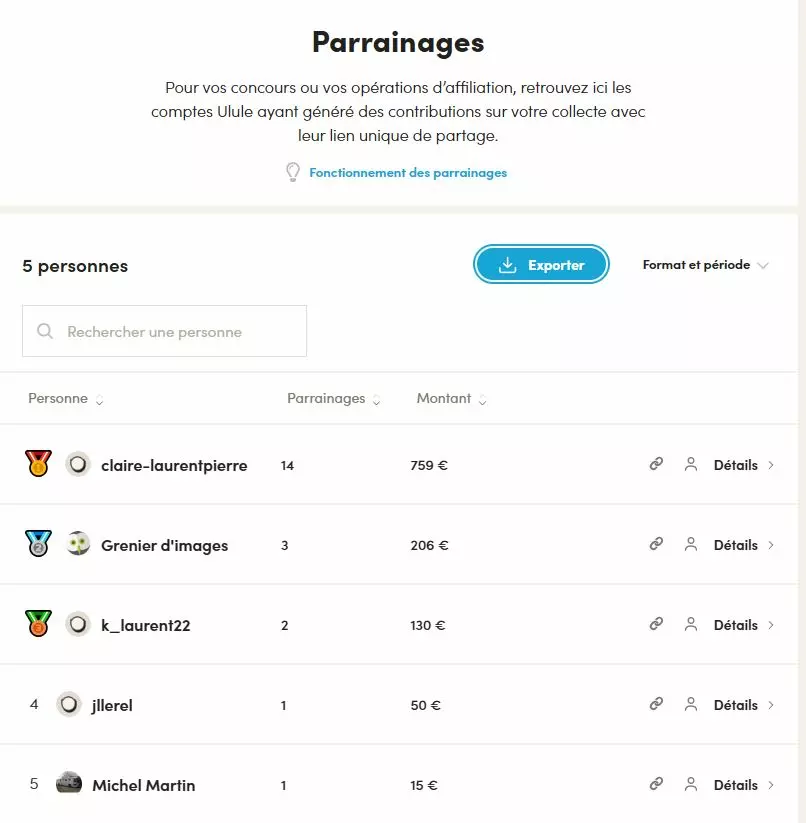Copy the share link for Grenier d'images

pos(656,544)
